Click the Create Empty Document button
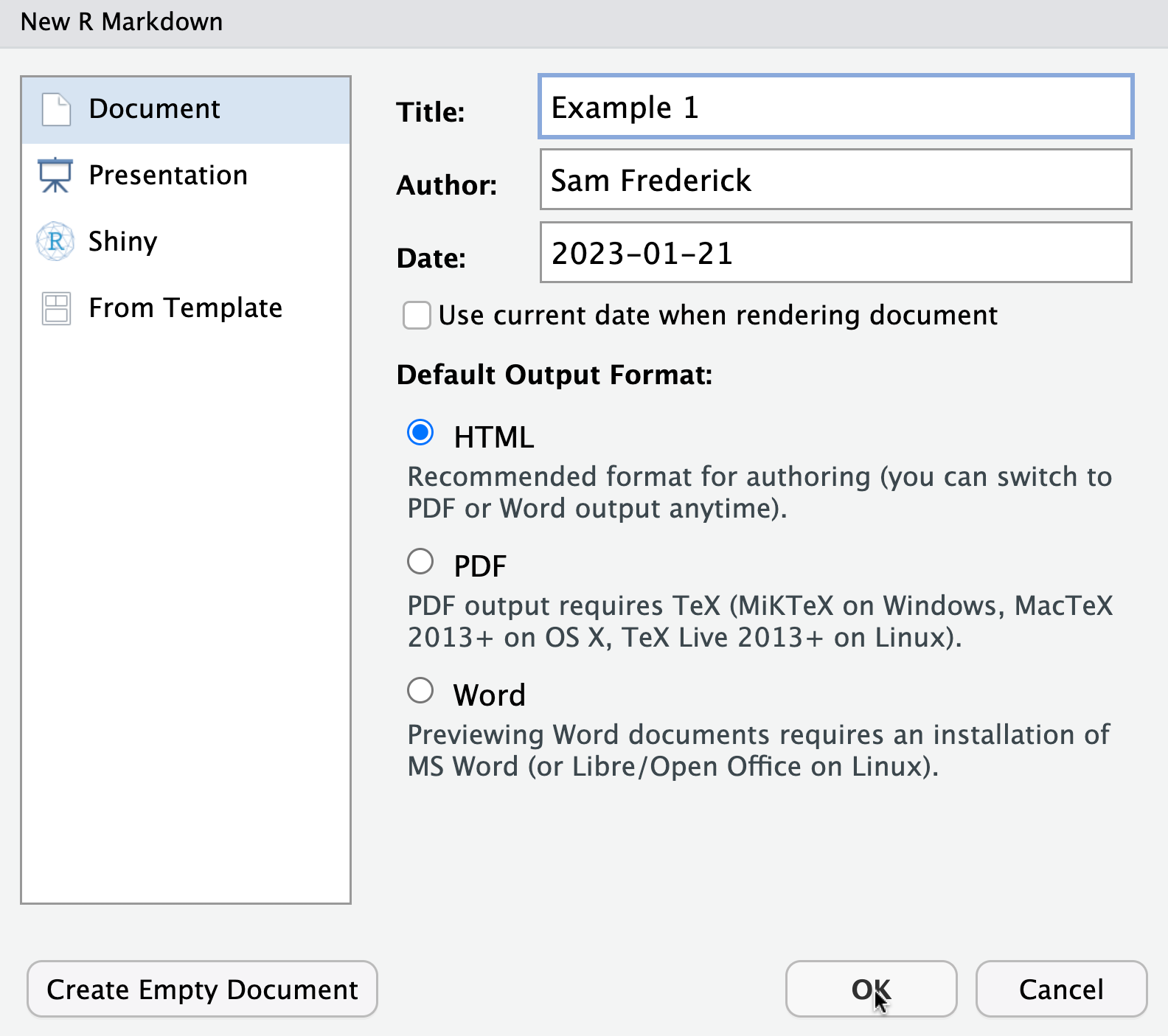Screen dimensions: 1168x1036 click(x=202, y=990)
